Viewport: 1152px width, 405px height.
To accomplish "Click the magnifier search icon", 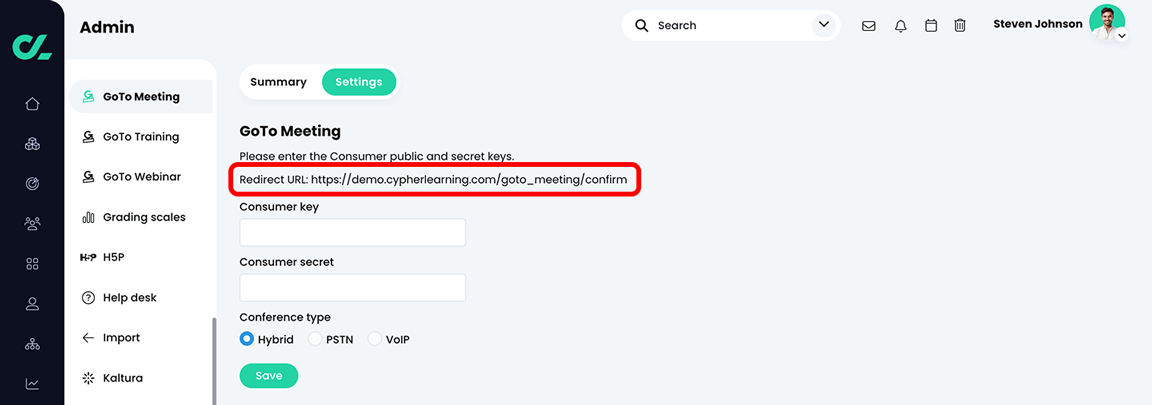I will pos(641,26).
